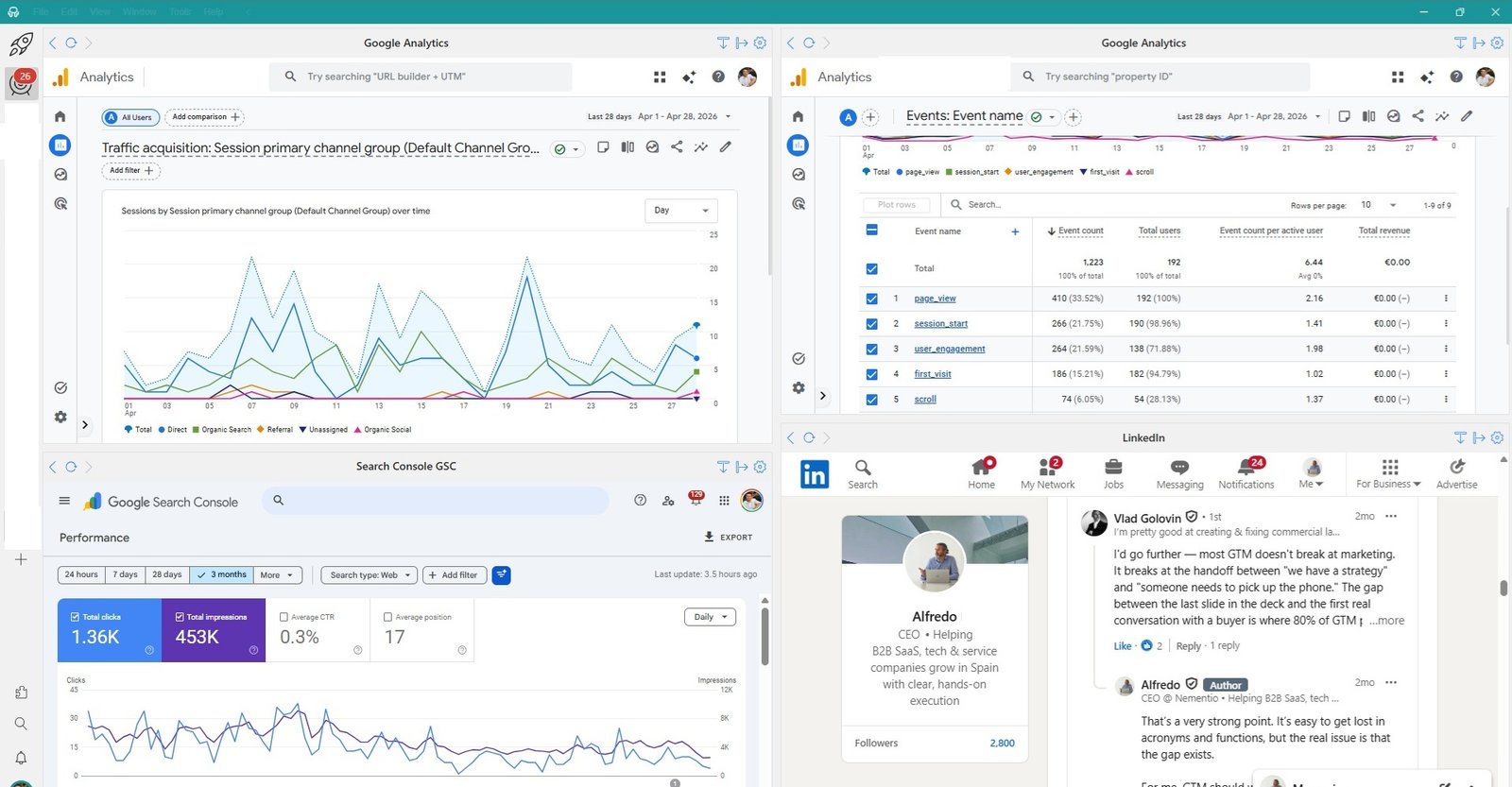Uncheck the page_view row checkbox
Viewport: 1512px width, 787px height.
click(871, 299)
